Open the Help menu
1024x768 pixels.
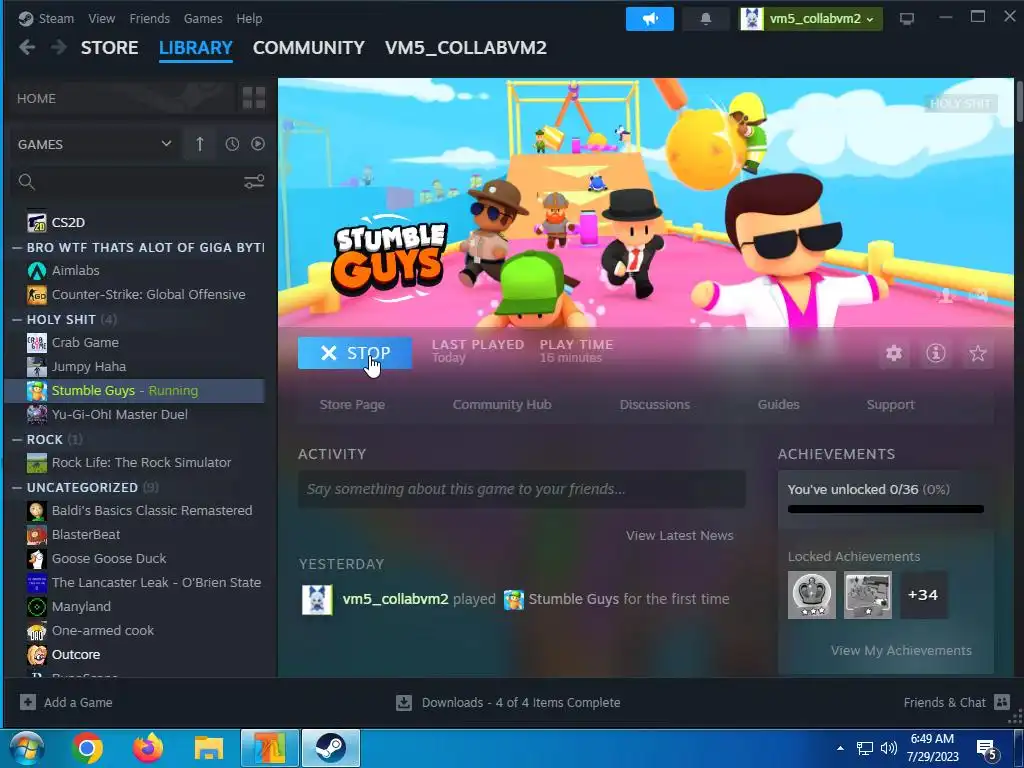coord(249,19)
